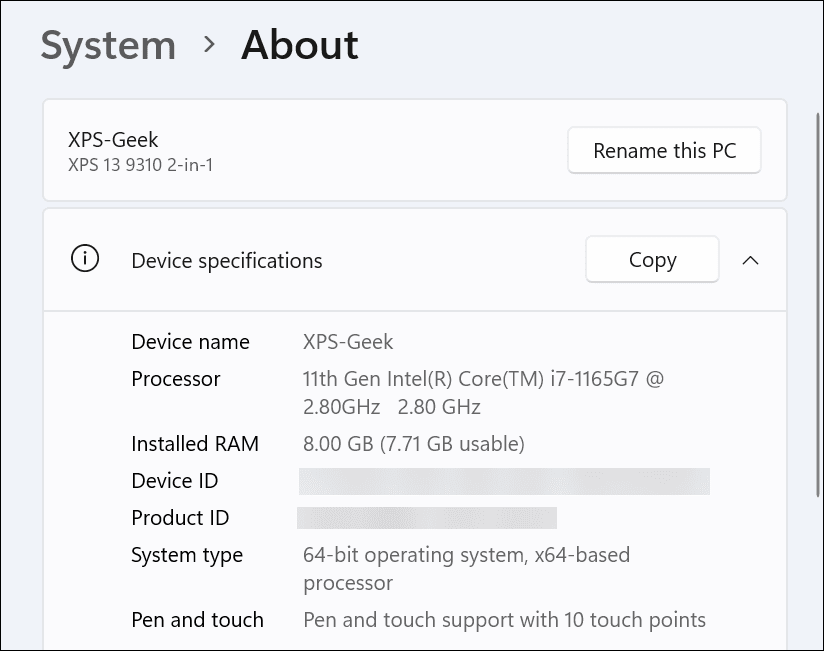
Task: Click the breadcrumb separator chevron after System
Action: pyautogui.click(x=210, y=45)
